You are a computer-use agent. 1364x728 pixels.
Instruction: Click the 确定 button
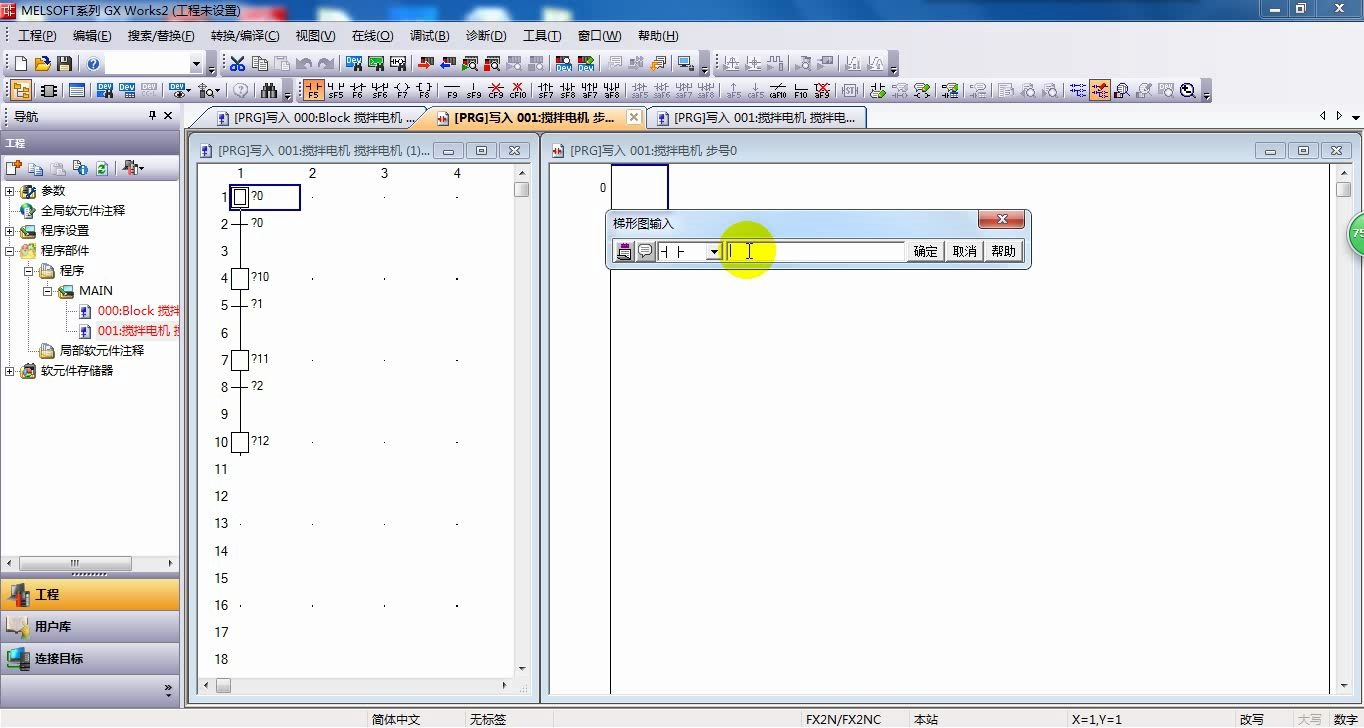click(x=926, y=252)
